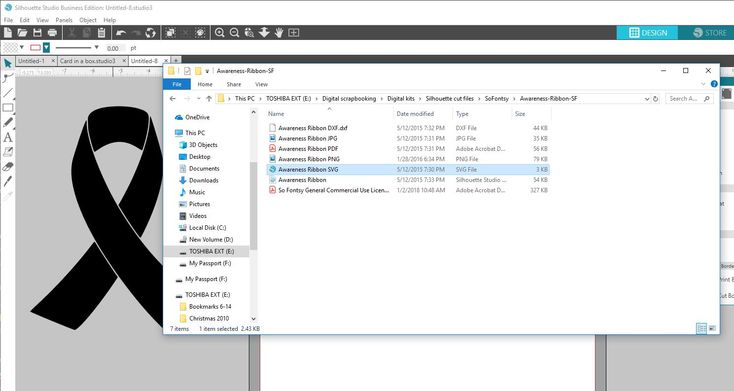
Task: Open the line style dropdown arrow
Action: pos(96,47)
